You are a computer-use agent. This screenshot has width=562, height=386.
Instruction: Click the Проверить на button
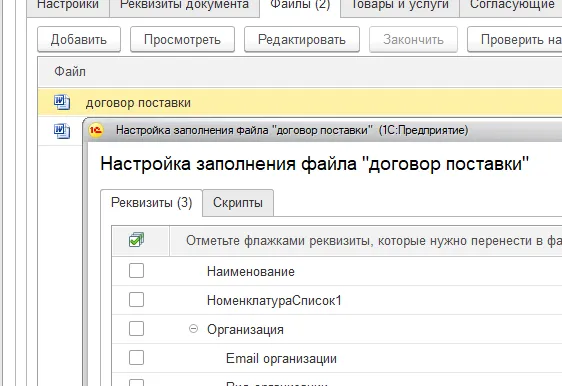(x=515, y=39)
